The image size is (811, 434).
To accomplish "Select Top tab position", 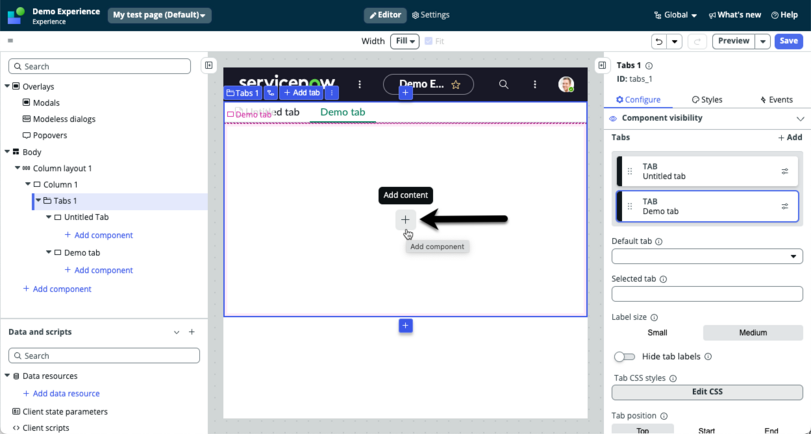I will (x=643, y=429).
